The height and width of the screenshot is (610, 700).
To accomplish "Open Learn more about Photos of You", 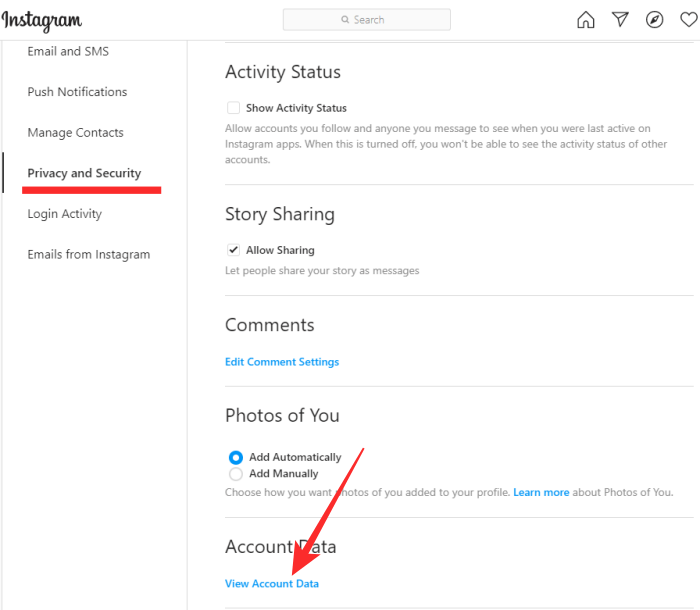I will tap(541, 493).
